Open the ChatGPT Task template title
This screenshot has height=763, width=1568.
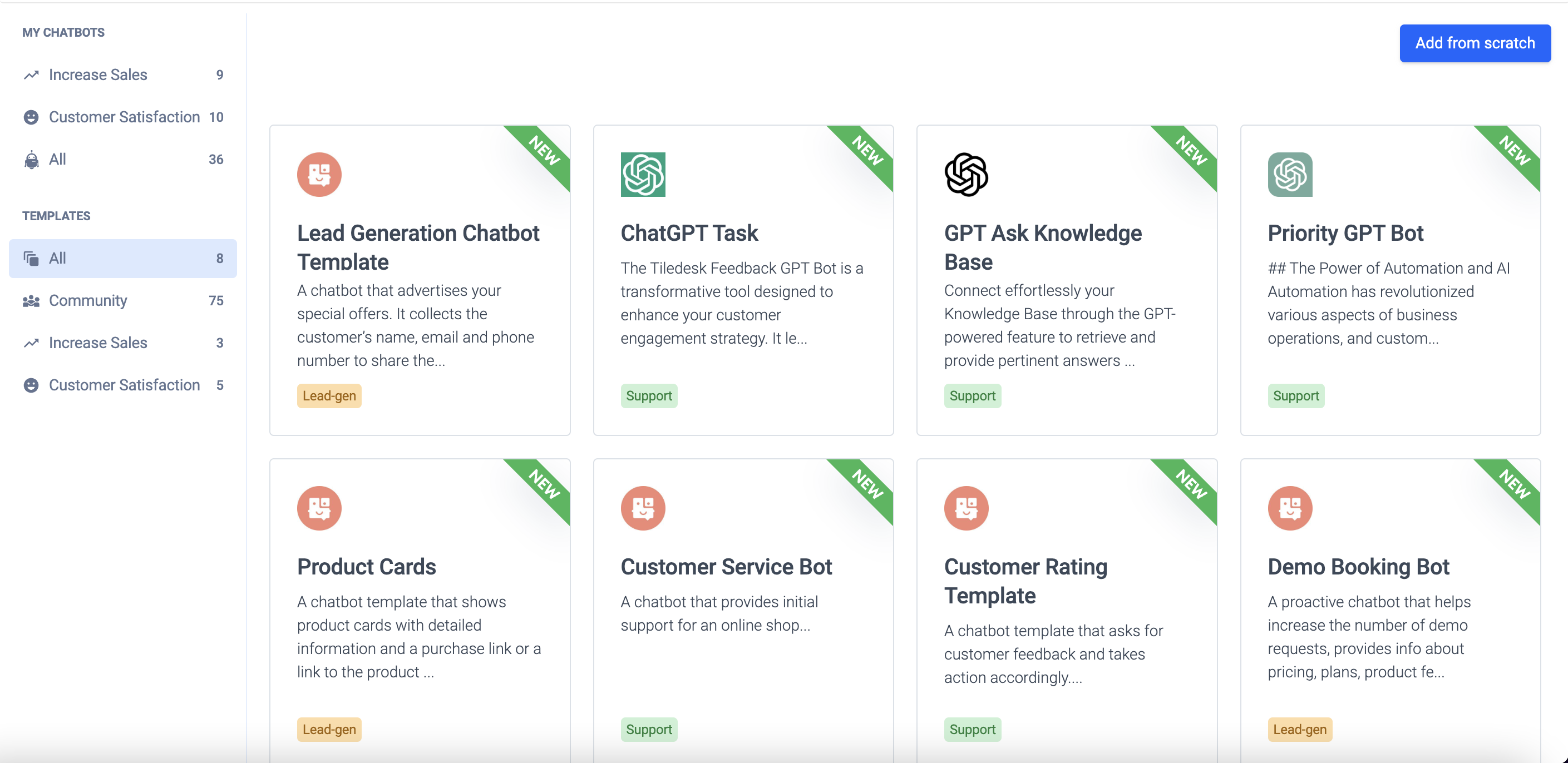689,233
